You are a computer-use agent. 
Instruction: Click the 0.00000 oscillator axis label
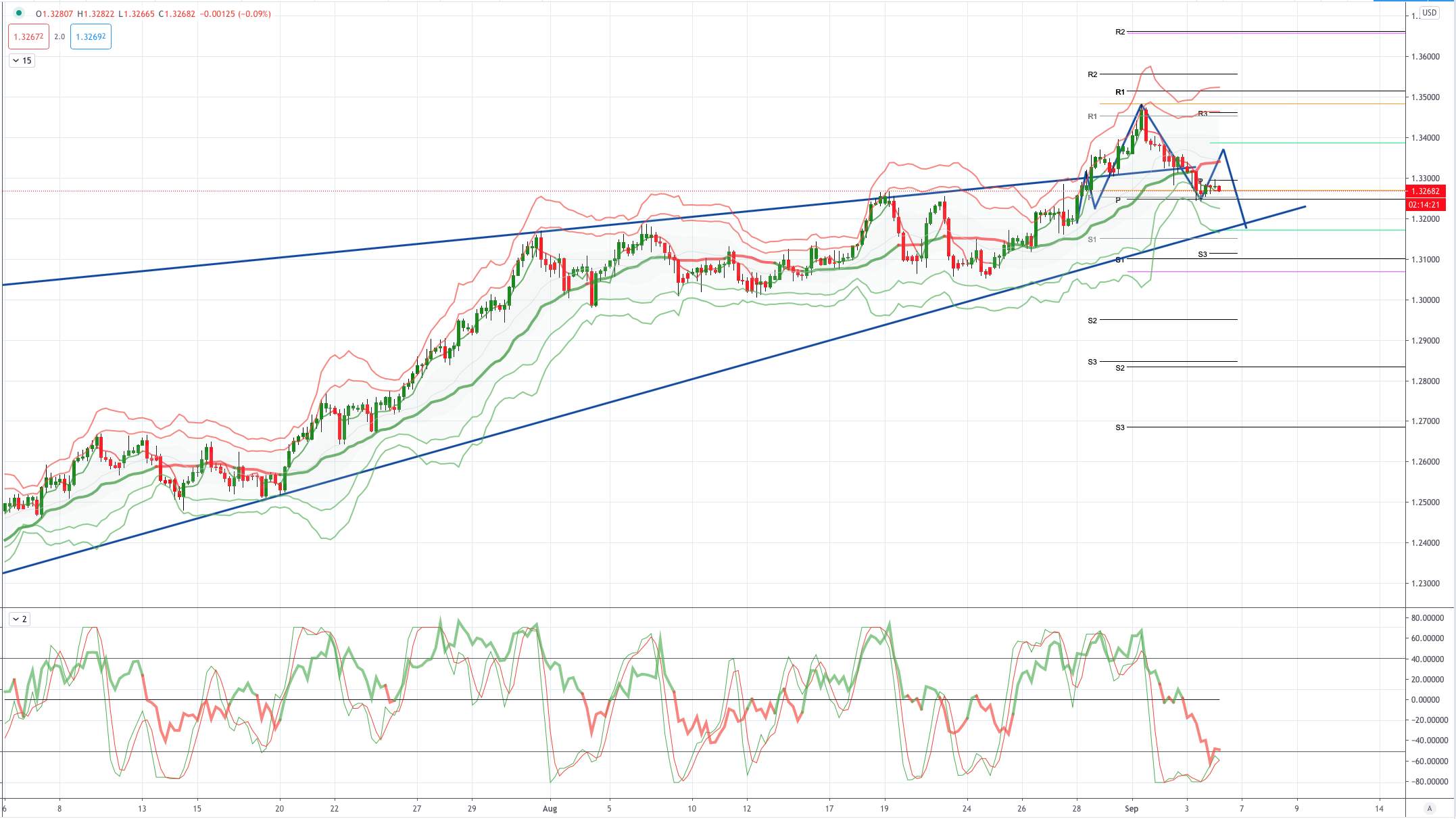(x=1425, y=700)
